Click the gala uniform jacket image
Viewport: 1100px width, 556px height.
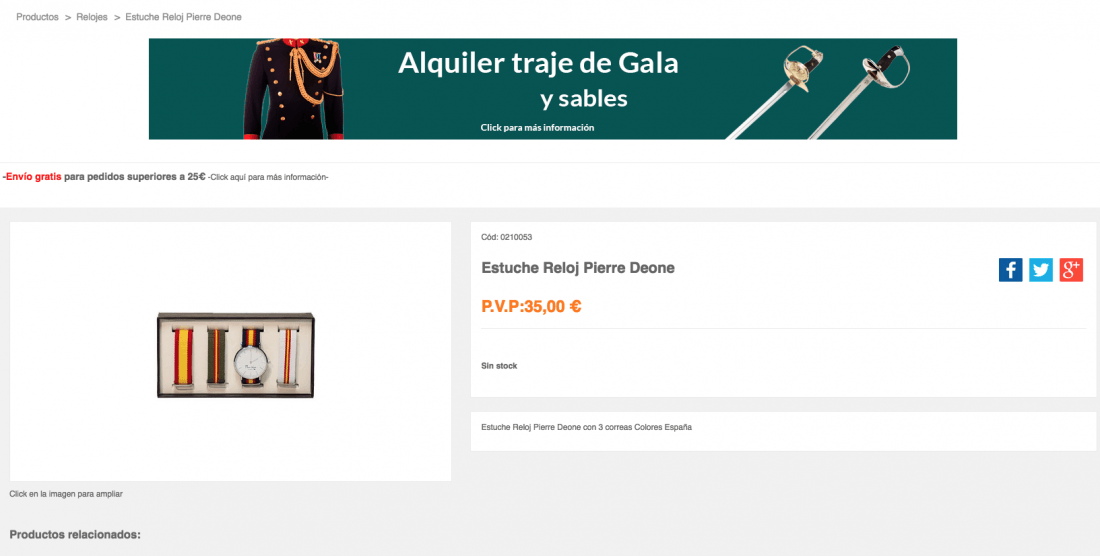point(294,89)
